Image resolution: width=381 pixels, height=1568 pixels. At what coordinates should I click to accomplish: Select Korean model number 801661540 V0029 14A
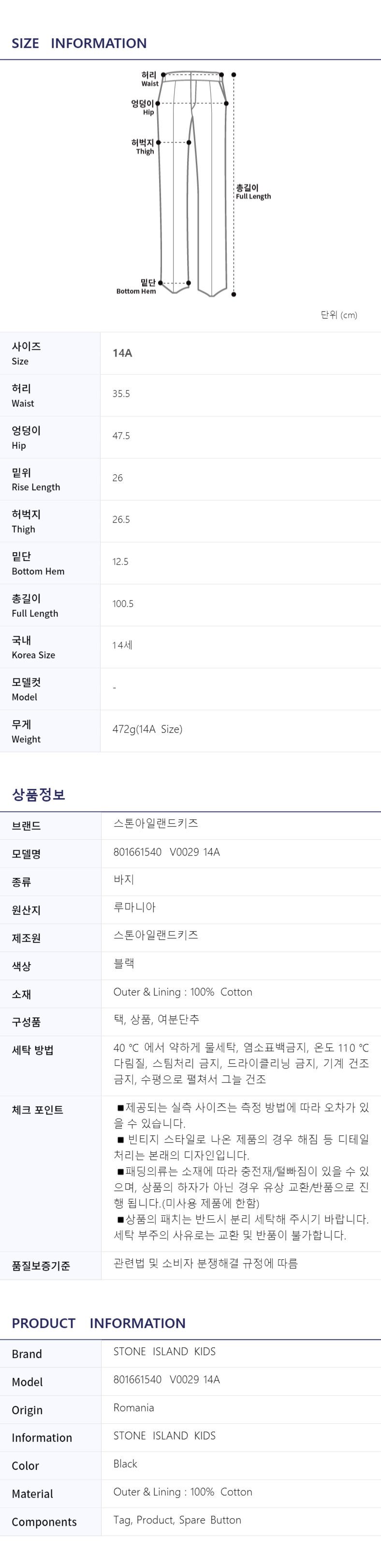pyautogui.click(x=166, y=852)
